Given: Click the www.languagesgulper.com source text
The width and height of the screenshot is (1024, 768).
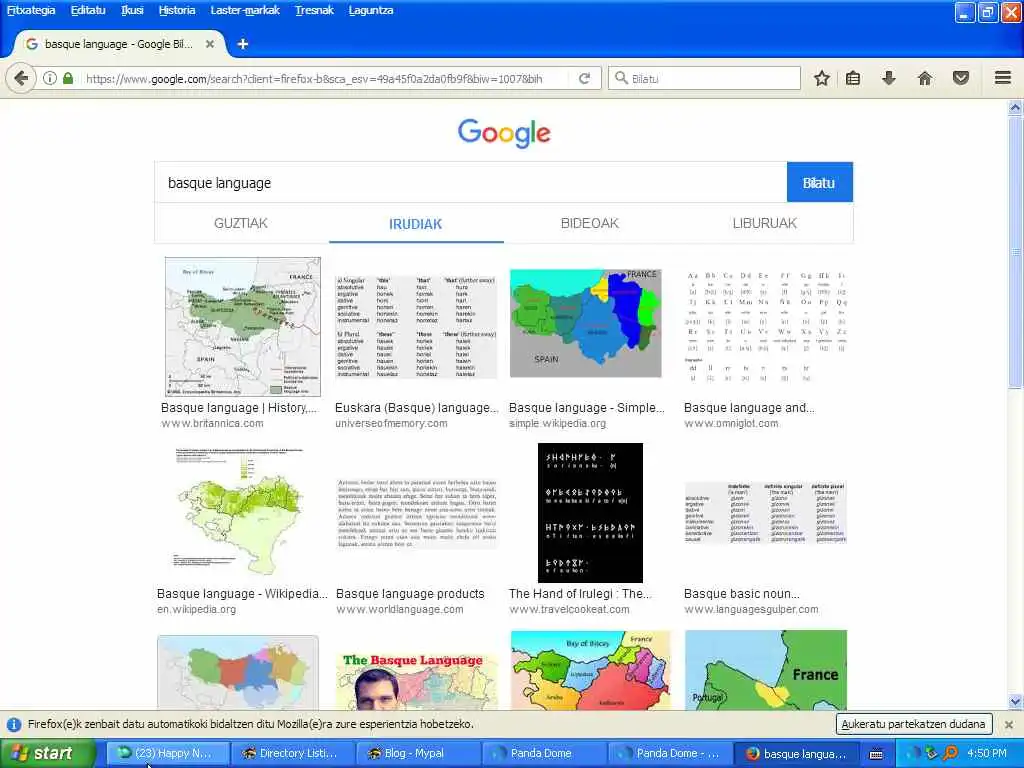Looking at the screenshot, I should (x=751, y=609).
